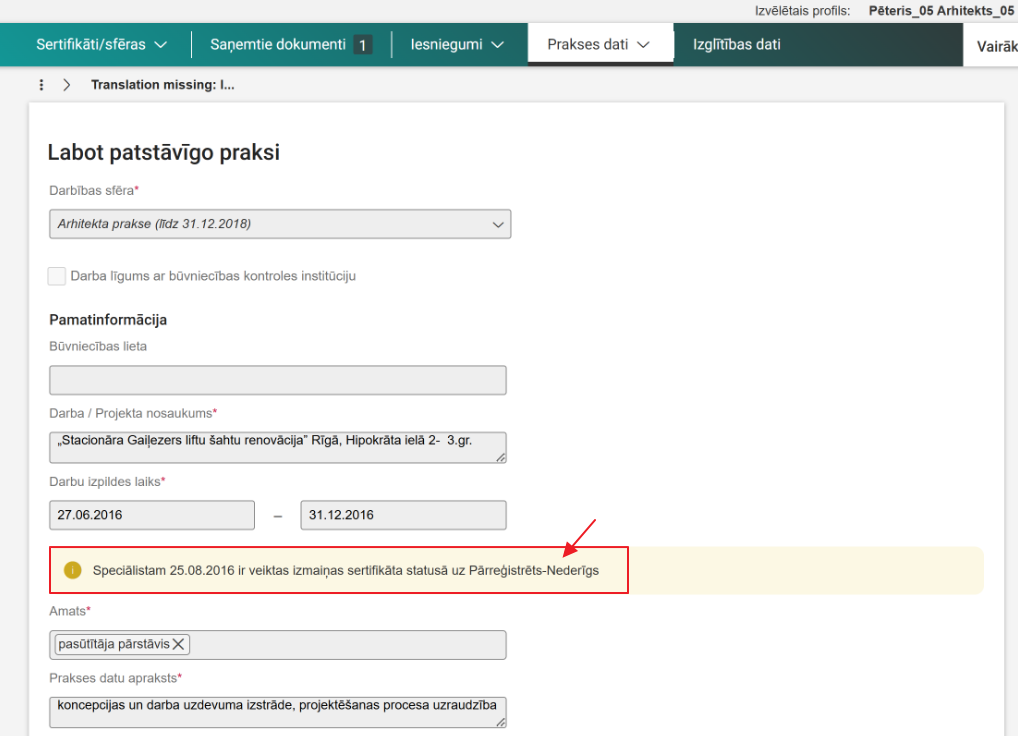
Task: Enable Darba līgums ar būvniecības kontroles institūciju
Action: point(56,276)
